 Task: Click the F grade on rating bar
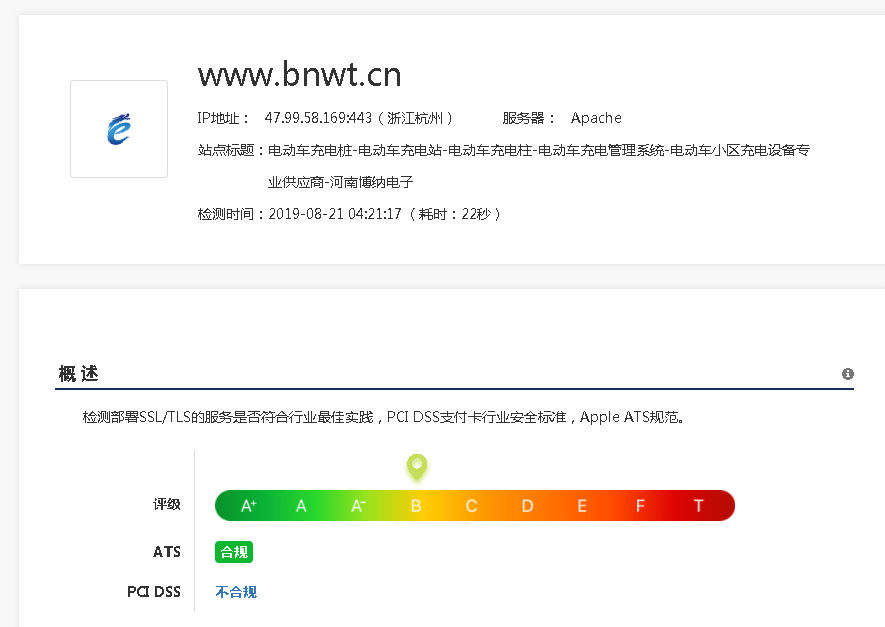click(640, 505)
